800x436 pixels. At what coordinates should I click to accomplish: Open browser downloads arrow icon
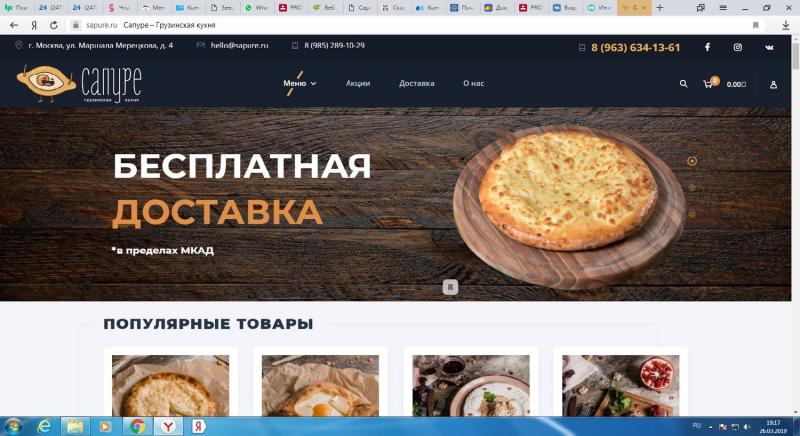tap(786, 25)
